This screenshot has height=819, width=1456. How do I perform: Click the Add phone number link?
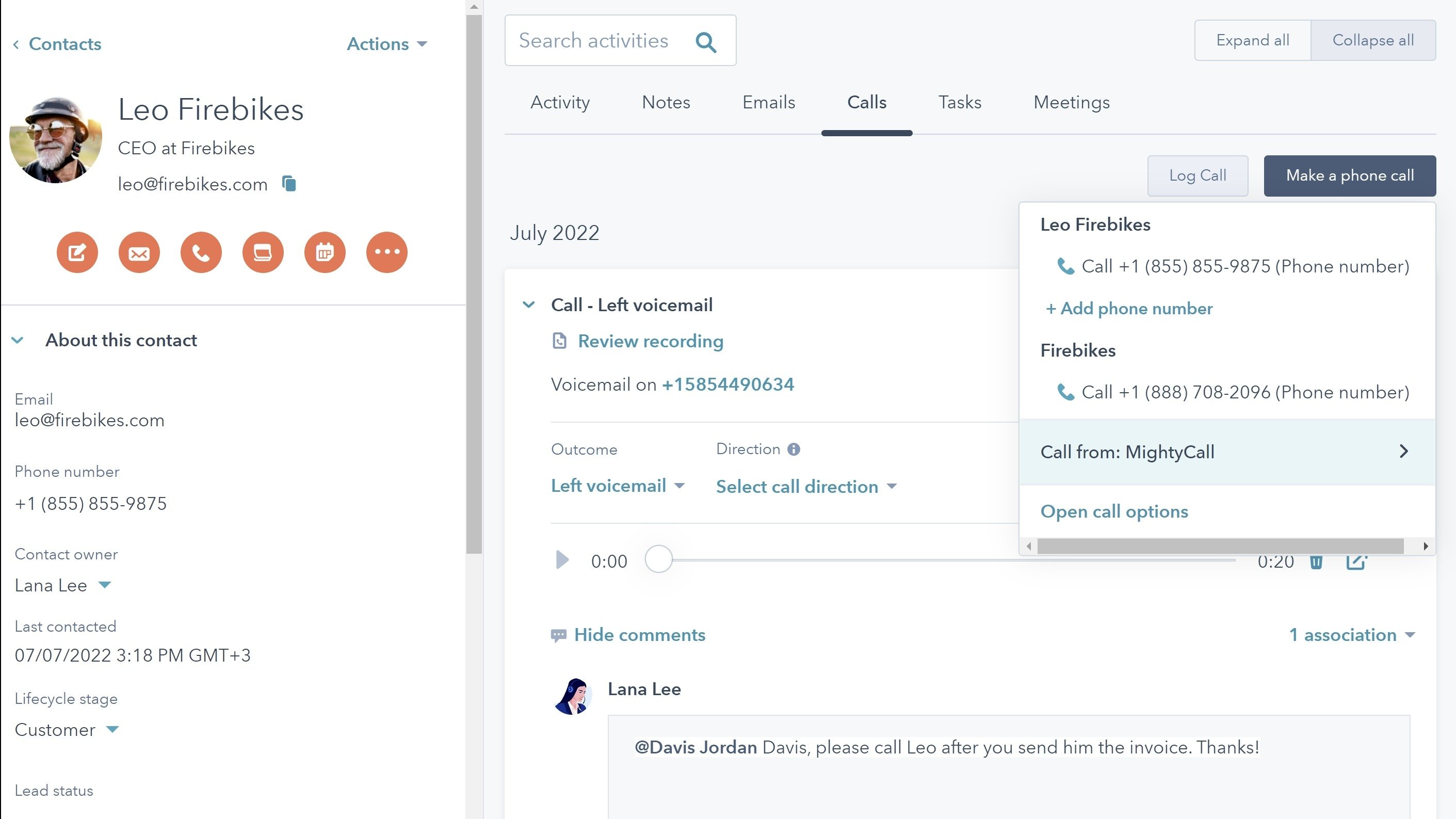coord(1129,309)
